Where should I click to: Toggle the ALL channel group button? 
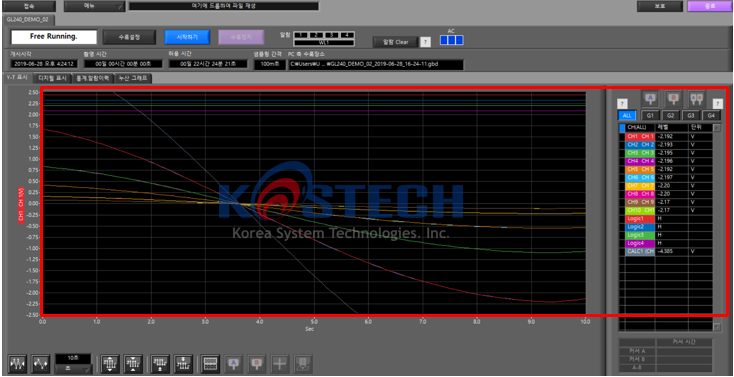tap(627, 115)
